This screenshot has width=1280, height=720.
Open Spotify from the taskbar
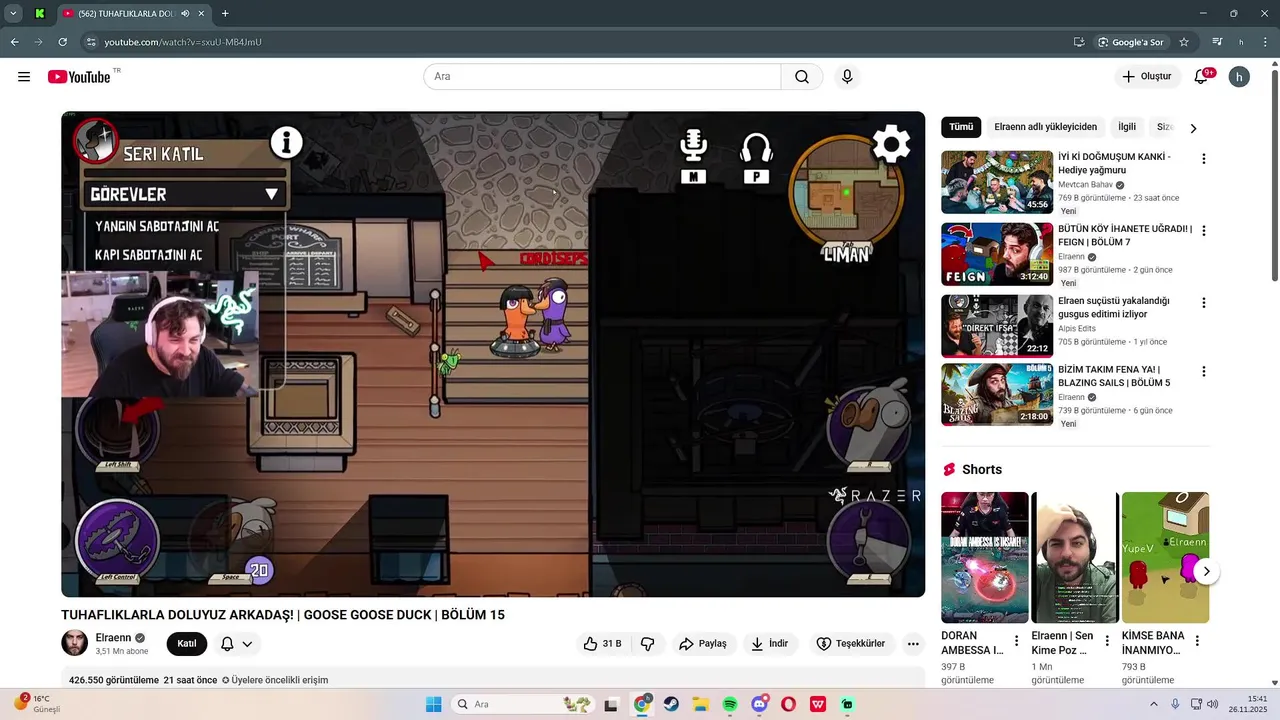coord(730,704)
